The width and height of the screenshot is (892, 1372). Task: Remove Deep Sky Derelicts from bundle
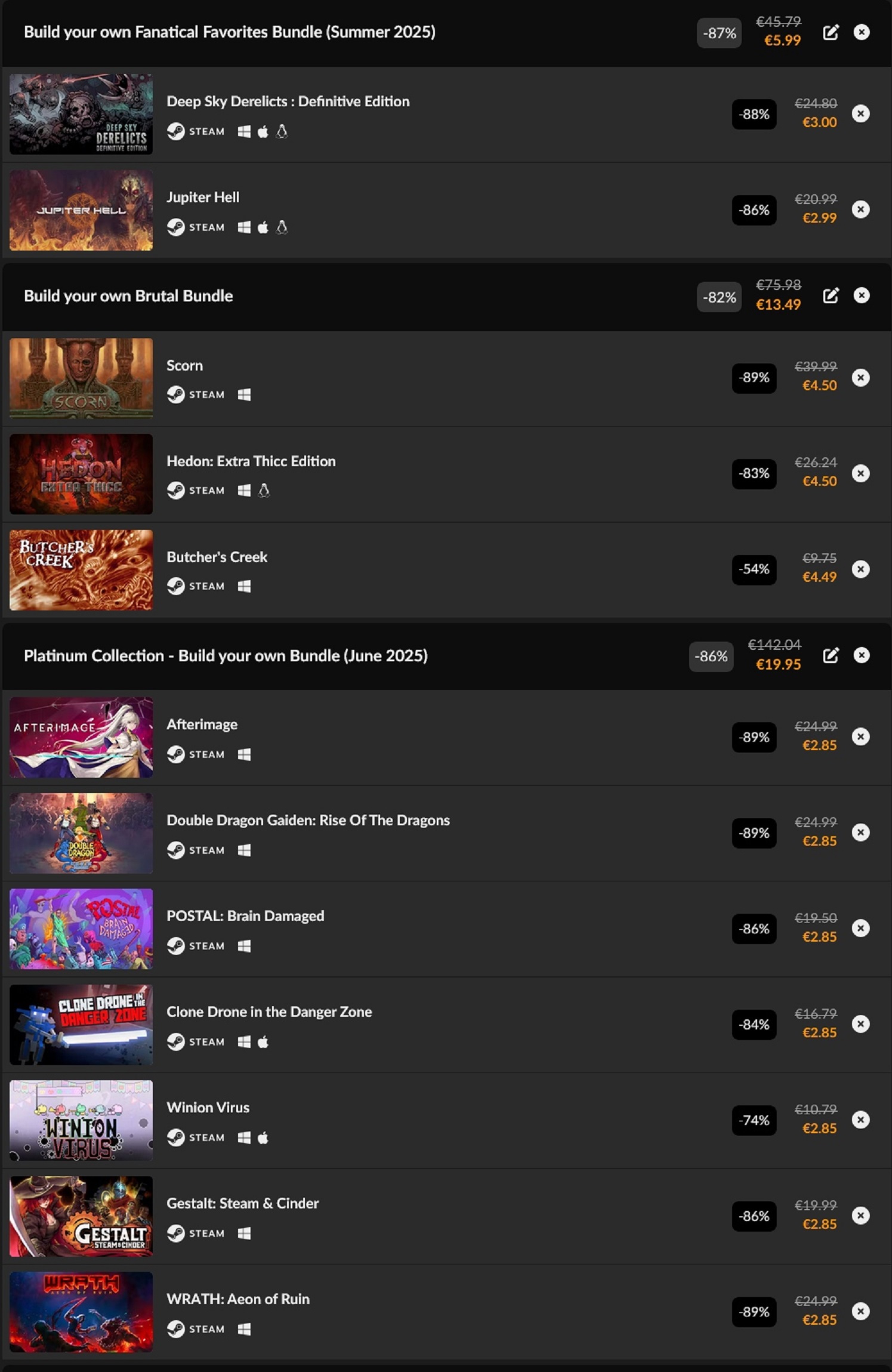(860, 113)
